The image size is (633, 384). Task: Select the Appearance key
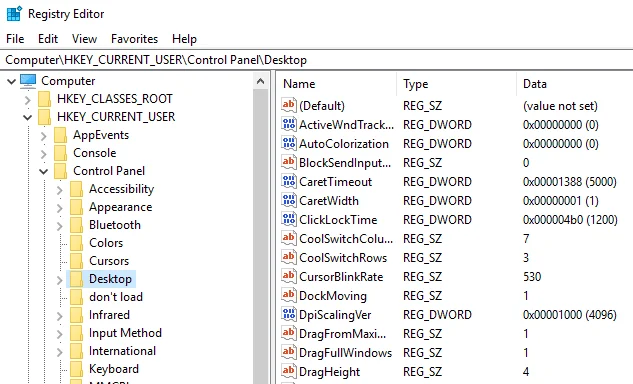[x=121, y=207]
